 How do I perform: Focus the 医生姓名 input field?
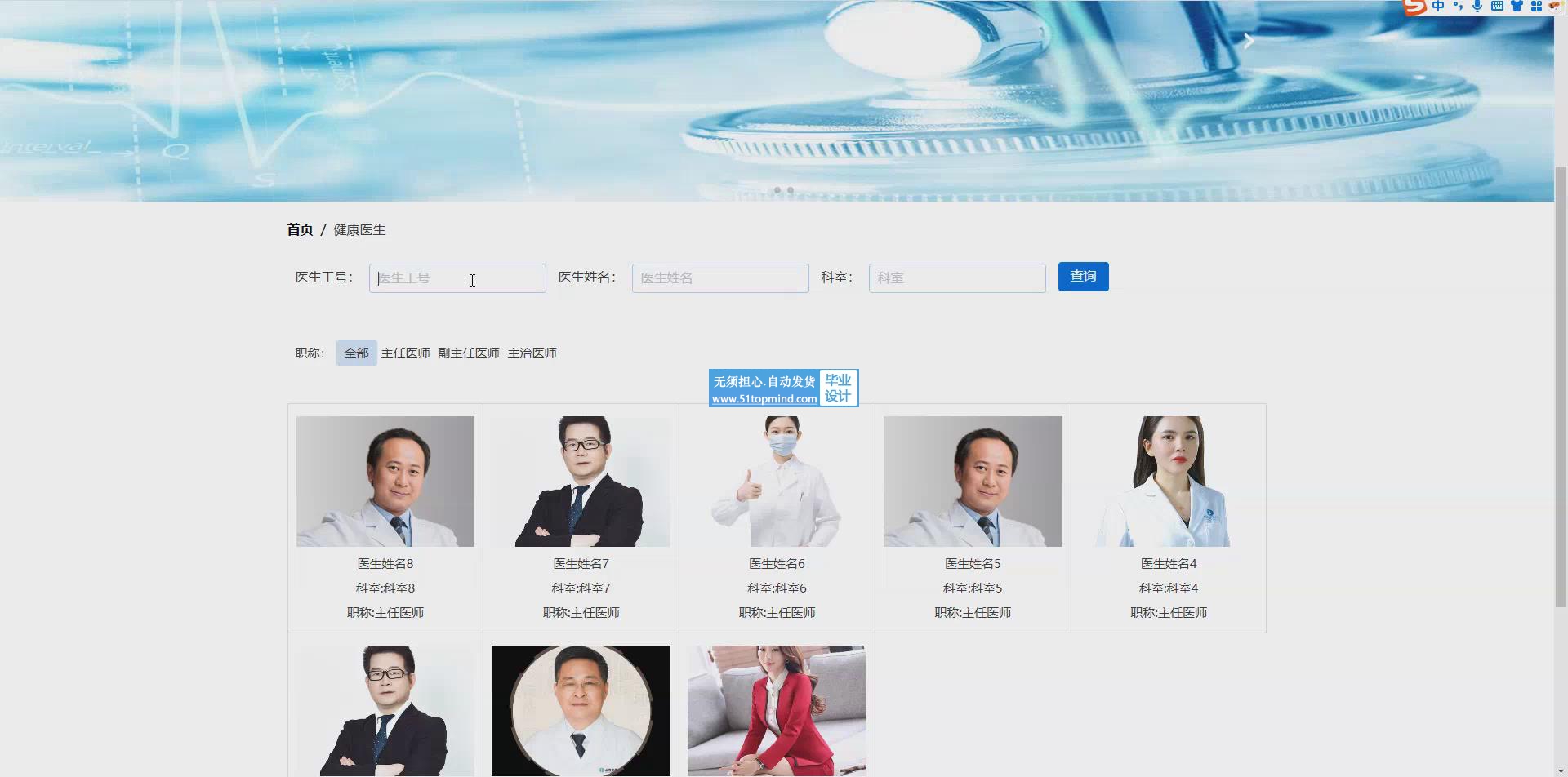[719, 278]
